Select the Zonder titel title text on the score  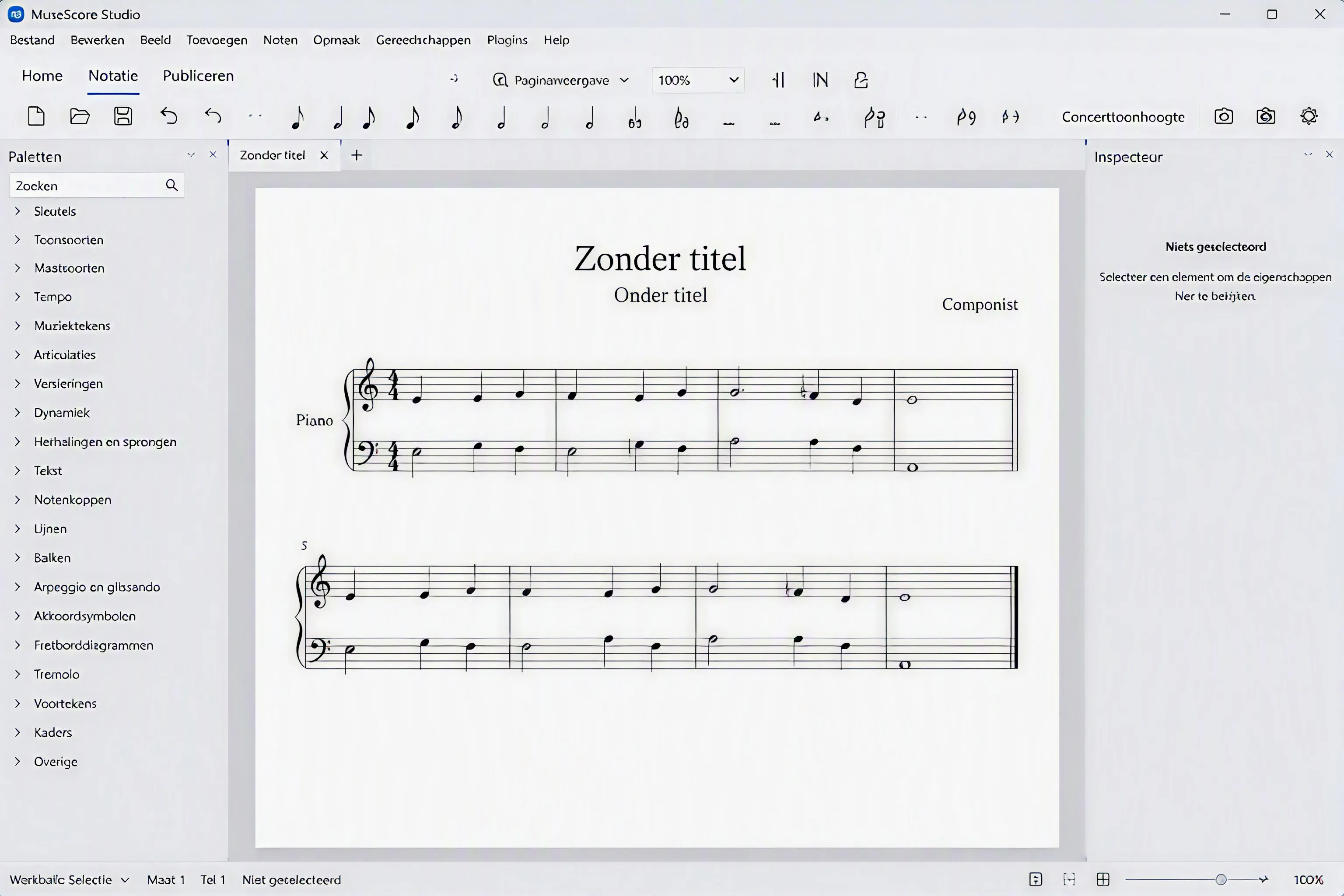coord(660,258)
